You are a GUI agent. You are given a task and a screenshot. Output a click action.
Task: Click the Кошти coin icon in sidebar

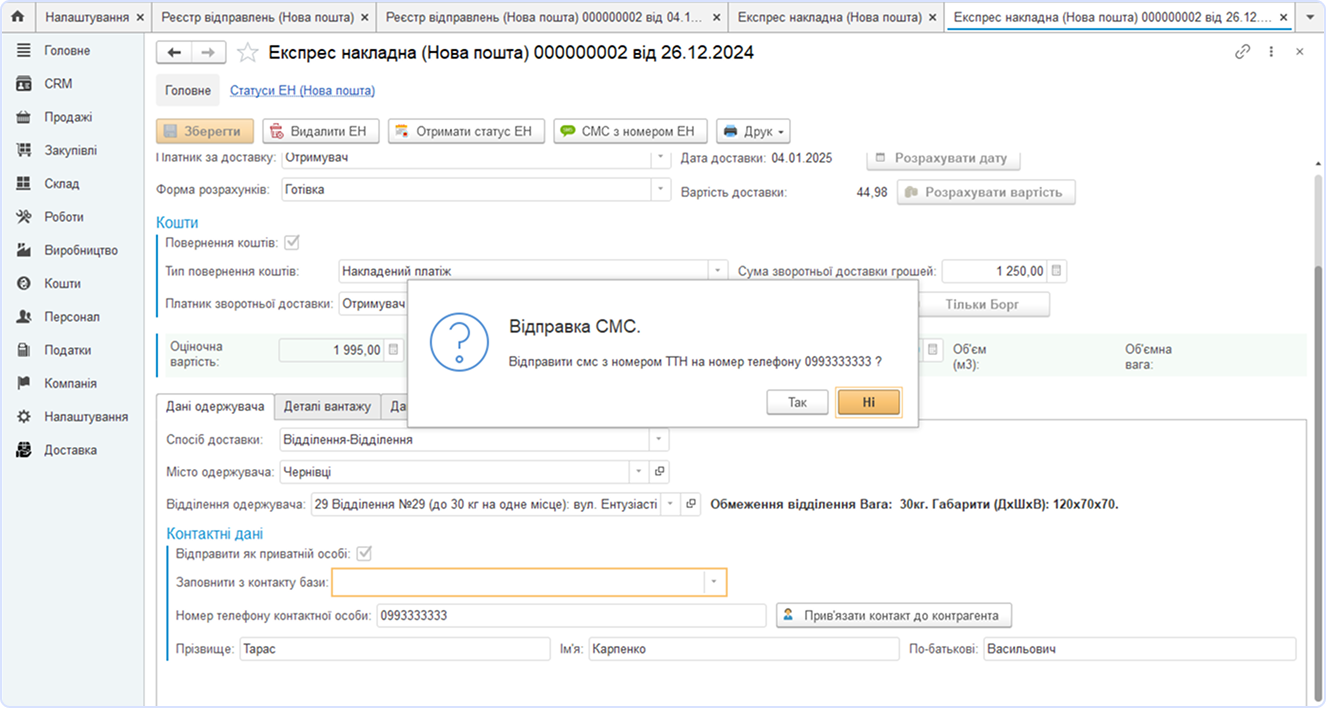point(24,284)
